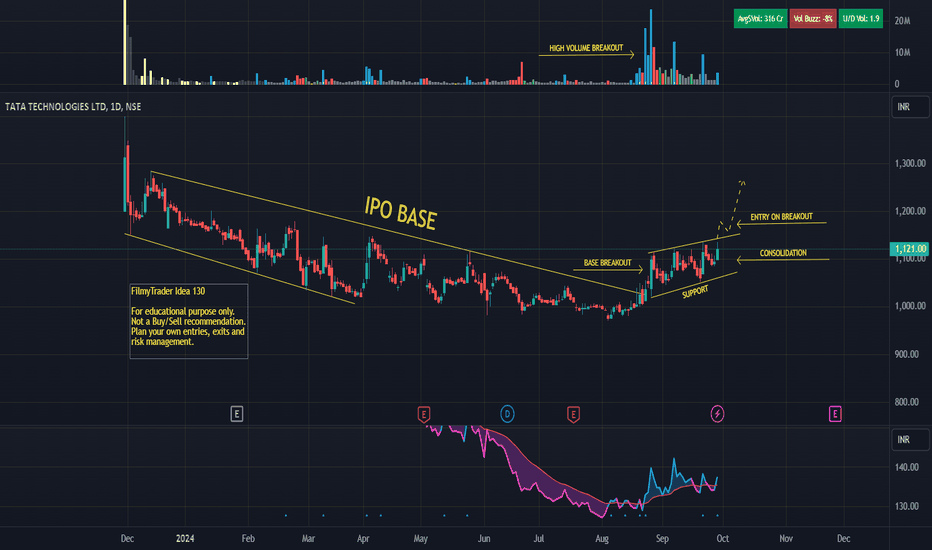932x550 pixels.
Task: Open the pink E upcoming earnings marker
Action: [835, 414]
